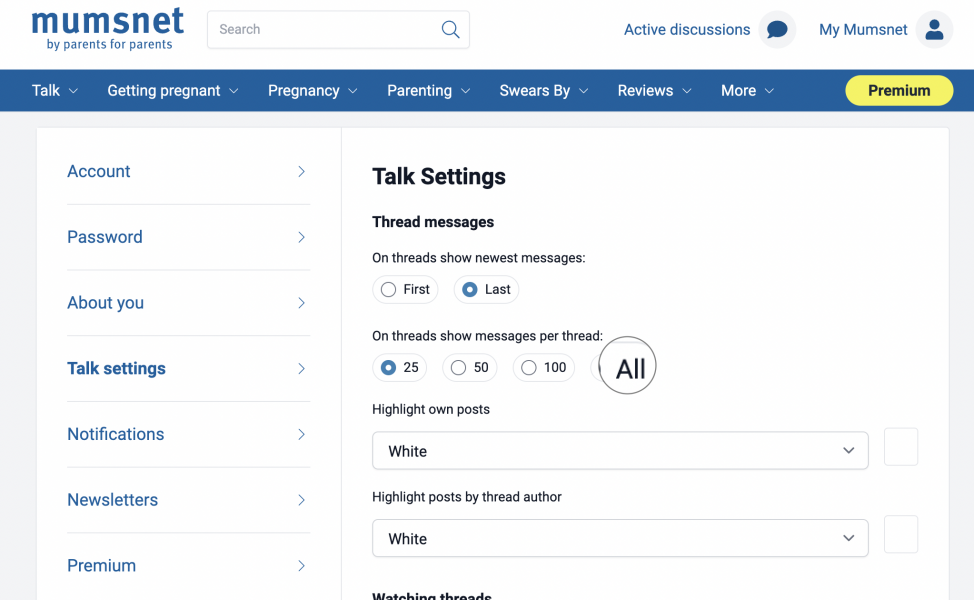Open Highlight own posts dropdown

(620, 451)
